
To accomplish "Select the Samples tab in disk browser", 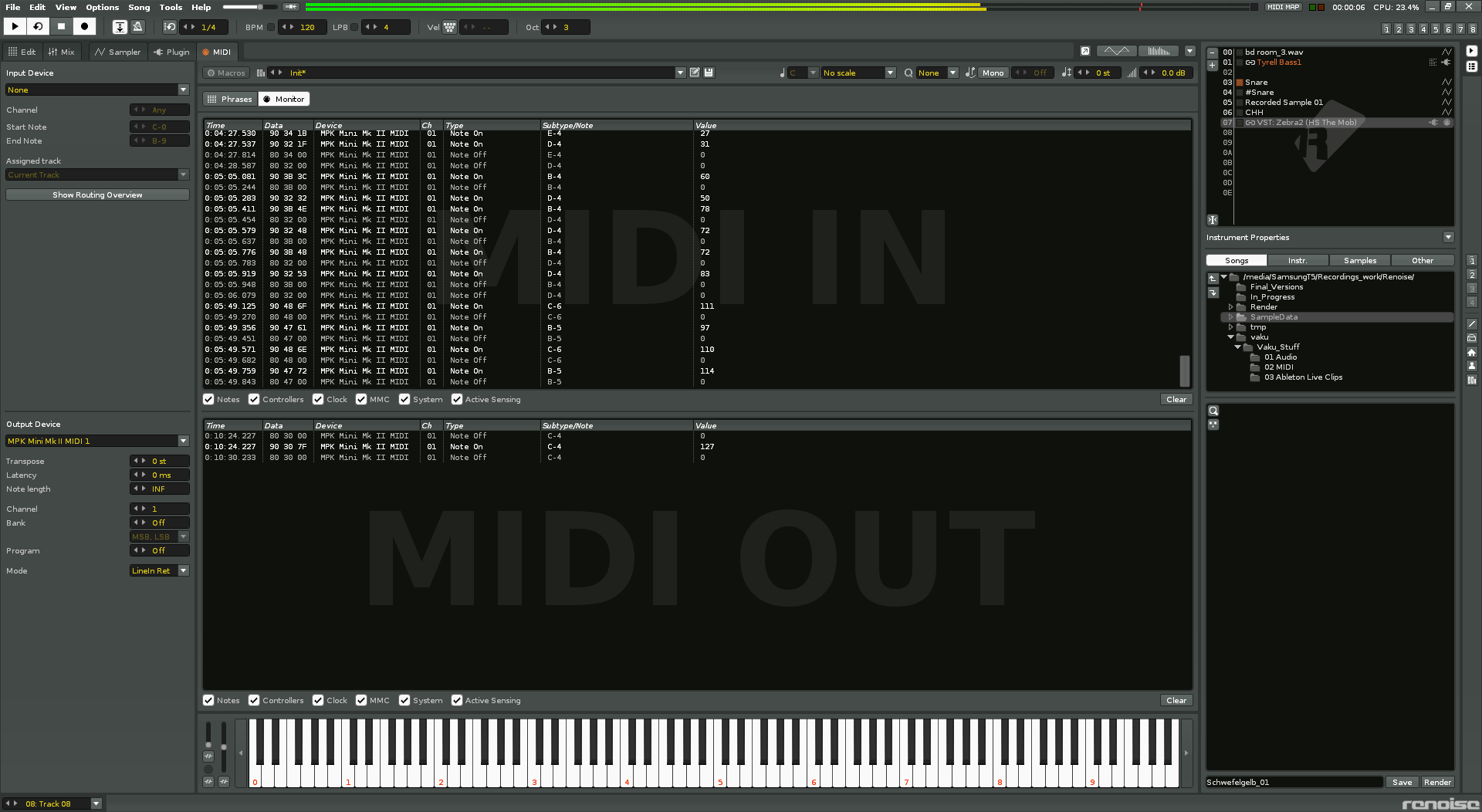I will pos(1359,260).
